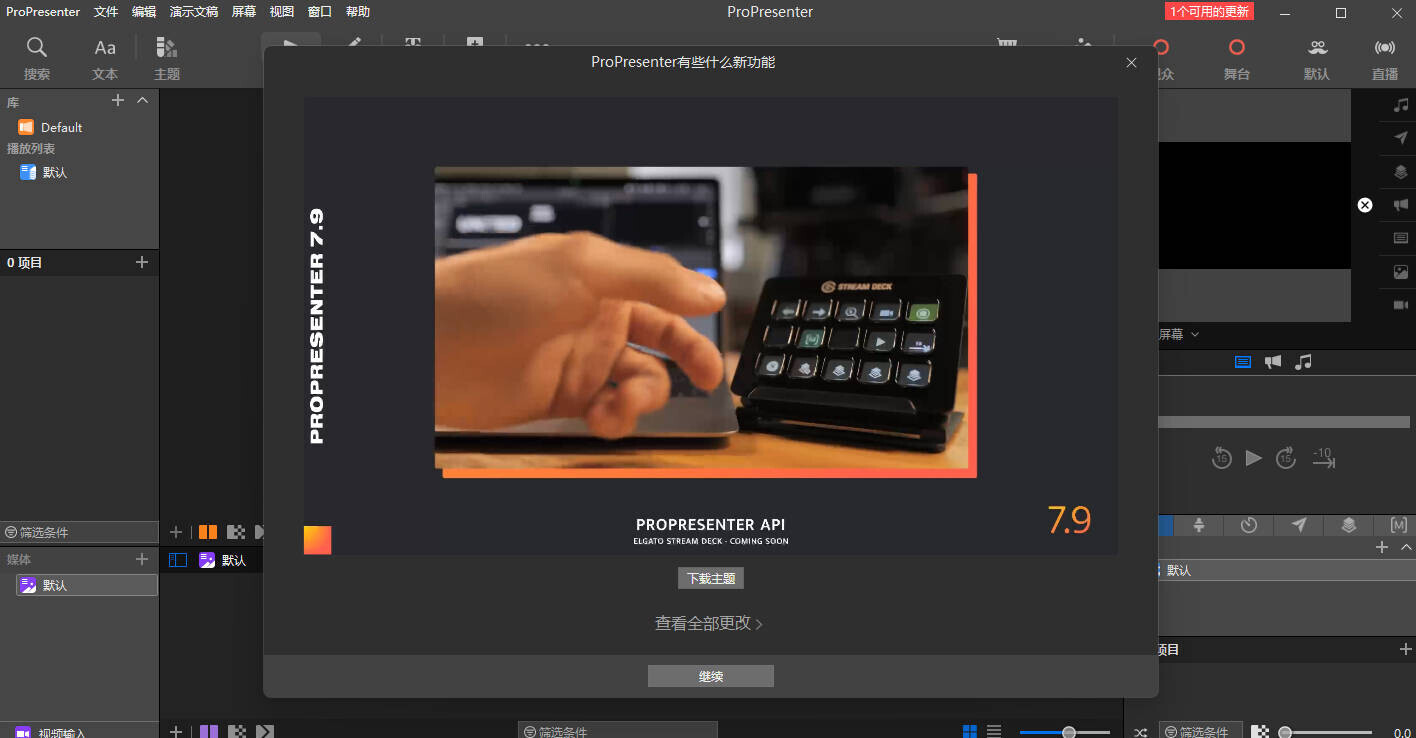Screen dimensions: 1416x738
Task: Switch media bin to list view
Action: pyautogui.click(x=994, y=732)
